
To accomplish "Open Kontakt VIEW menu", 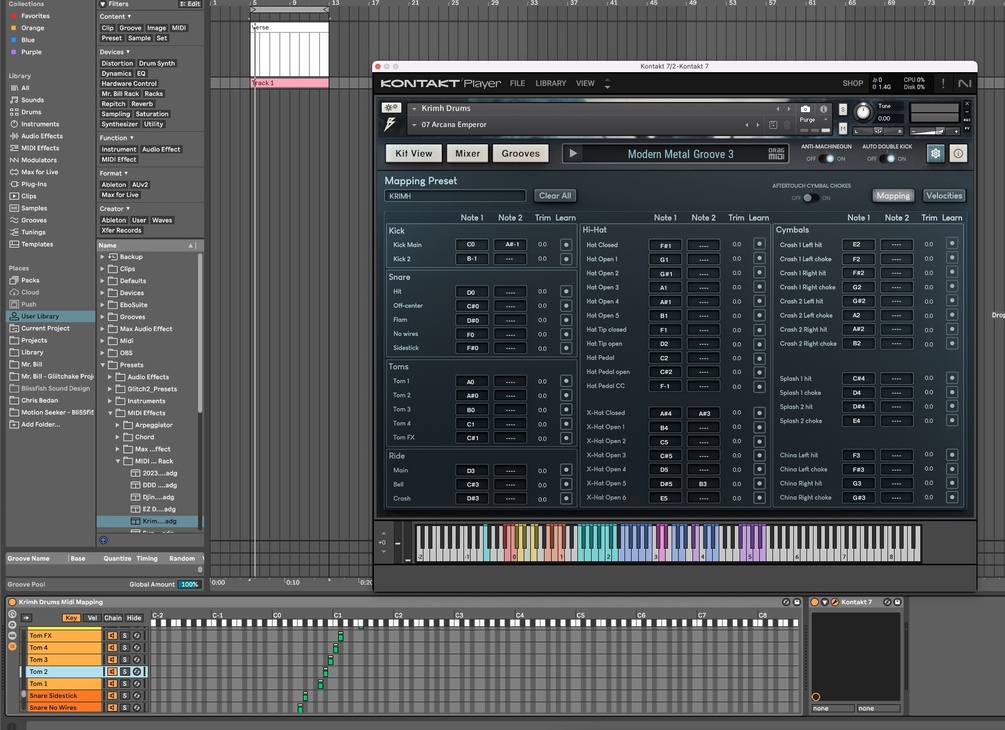I will coord(585,83).
